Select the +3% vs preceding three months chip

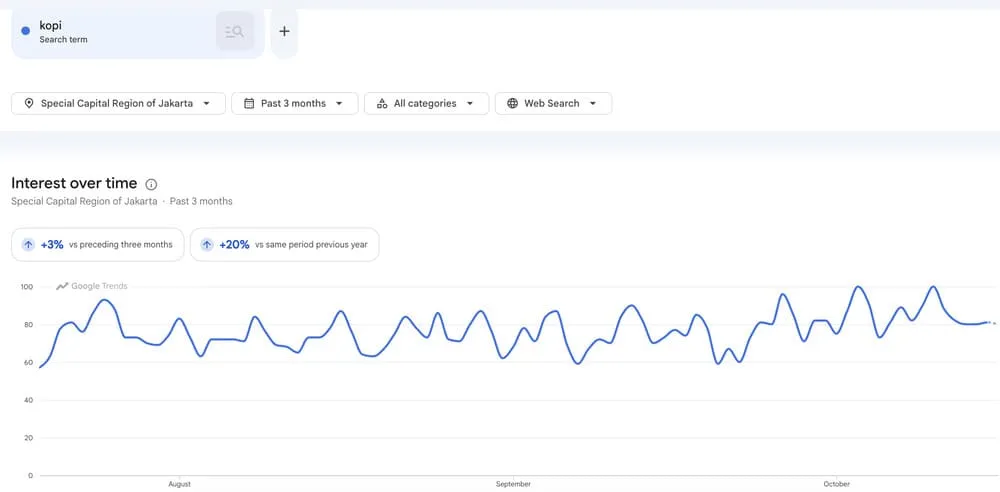(98, 244)
